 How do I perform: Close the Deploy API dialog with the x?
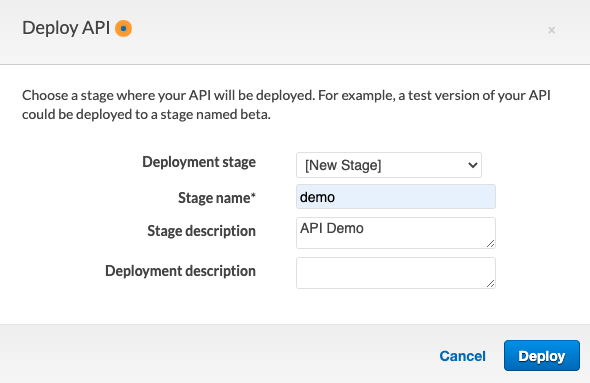[x=551, y=30]
